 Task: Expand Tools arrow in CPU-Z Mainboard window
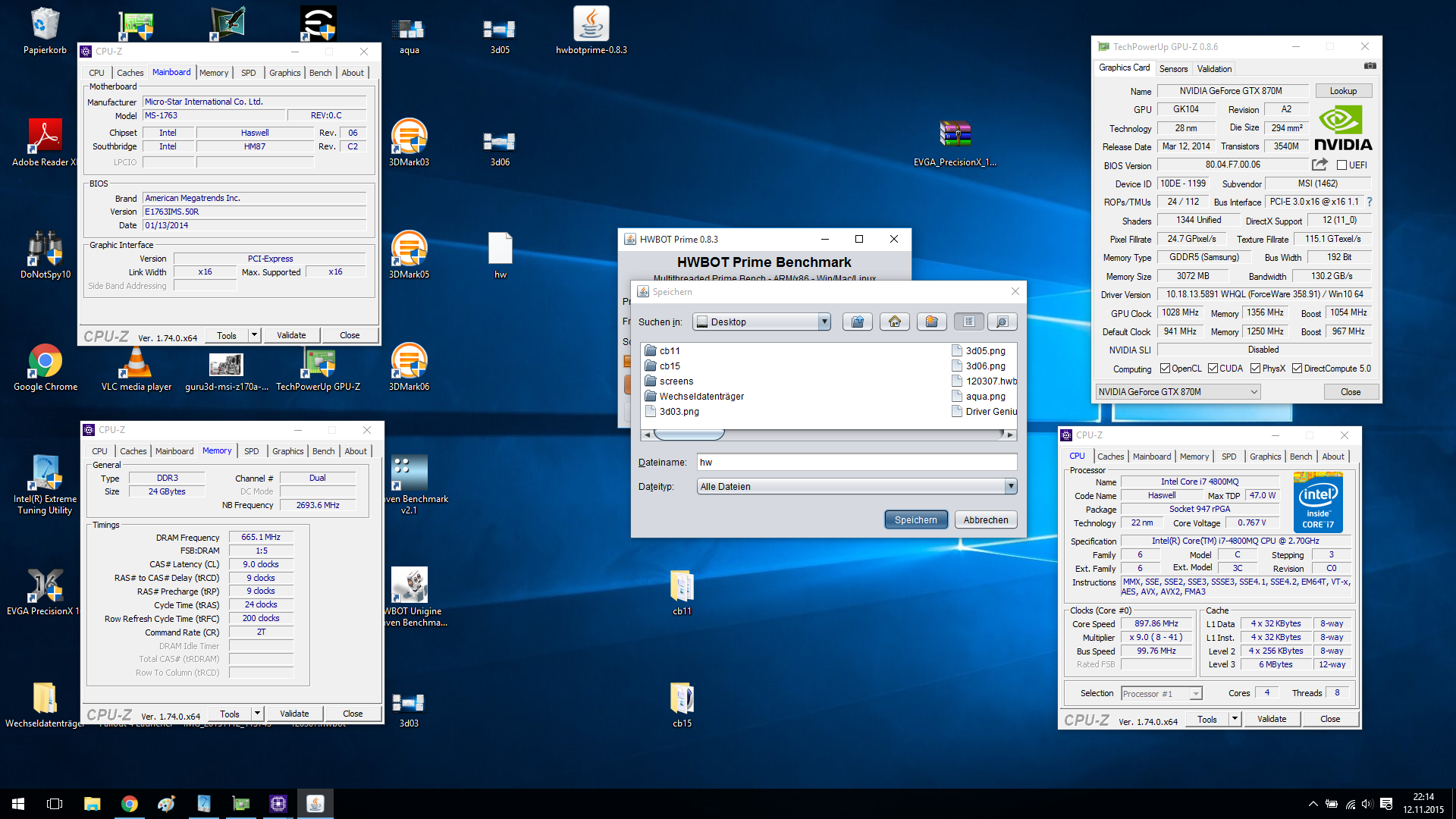click(x=255, y=335)
